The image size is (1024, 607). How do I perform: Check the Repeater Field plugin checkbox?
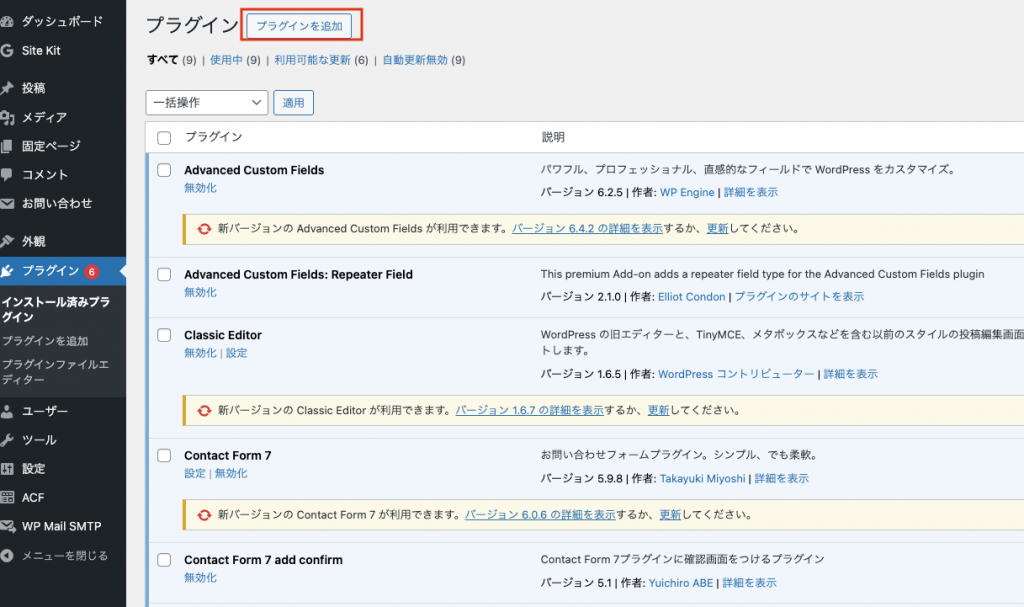[x=164, y=274]
